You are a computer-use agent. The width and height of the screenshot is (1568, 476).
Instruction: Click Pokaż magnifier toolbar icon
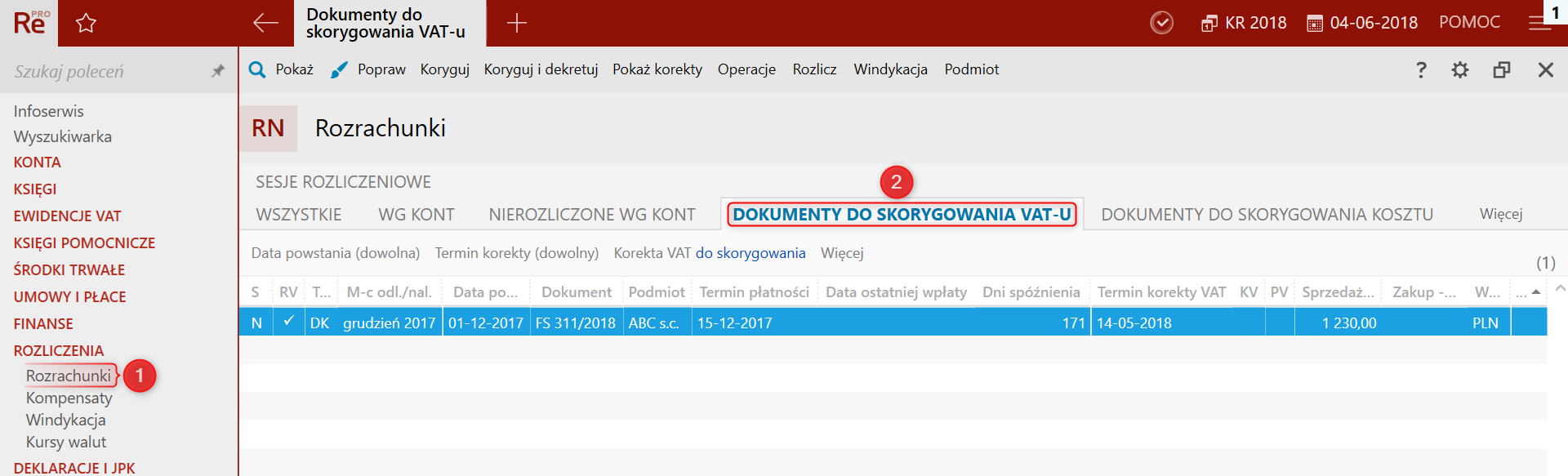tap(257, 69)
